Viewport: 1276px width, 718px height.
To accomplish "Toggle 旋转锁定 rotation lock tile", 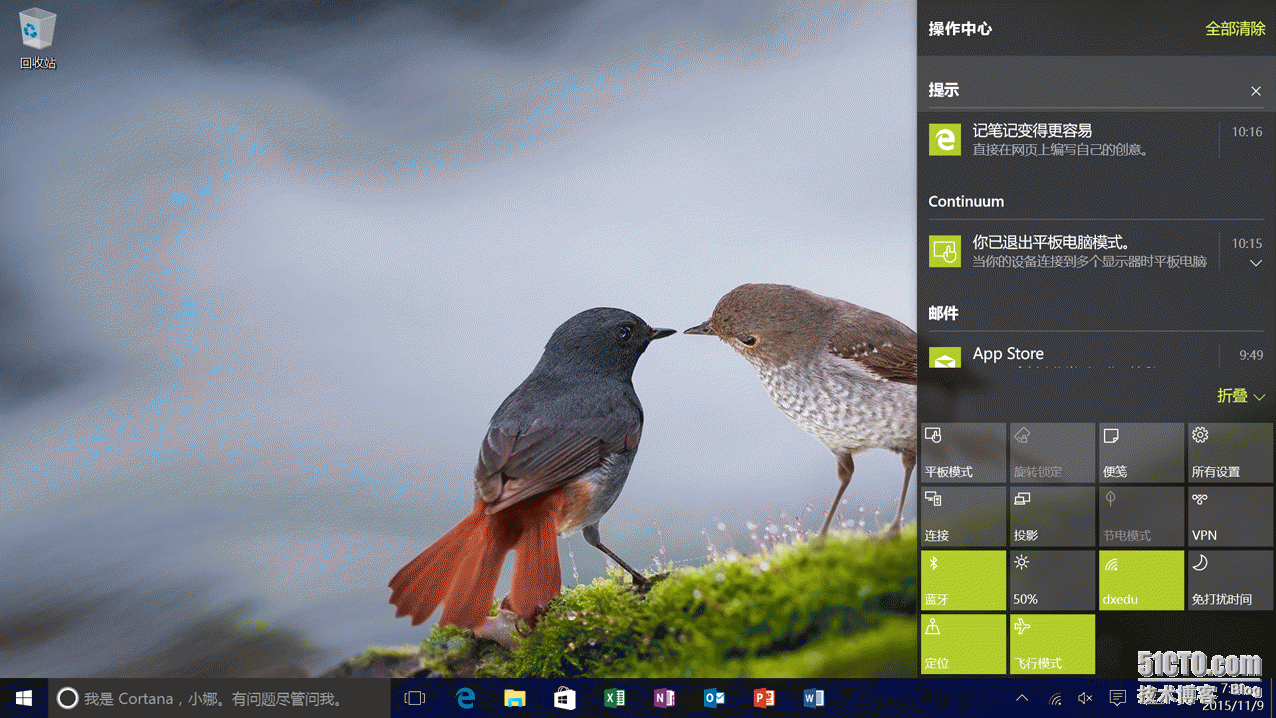I will click(1052, 453).
